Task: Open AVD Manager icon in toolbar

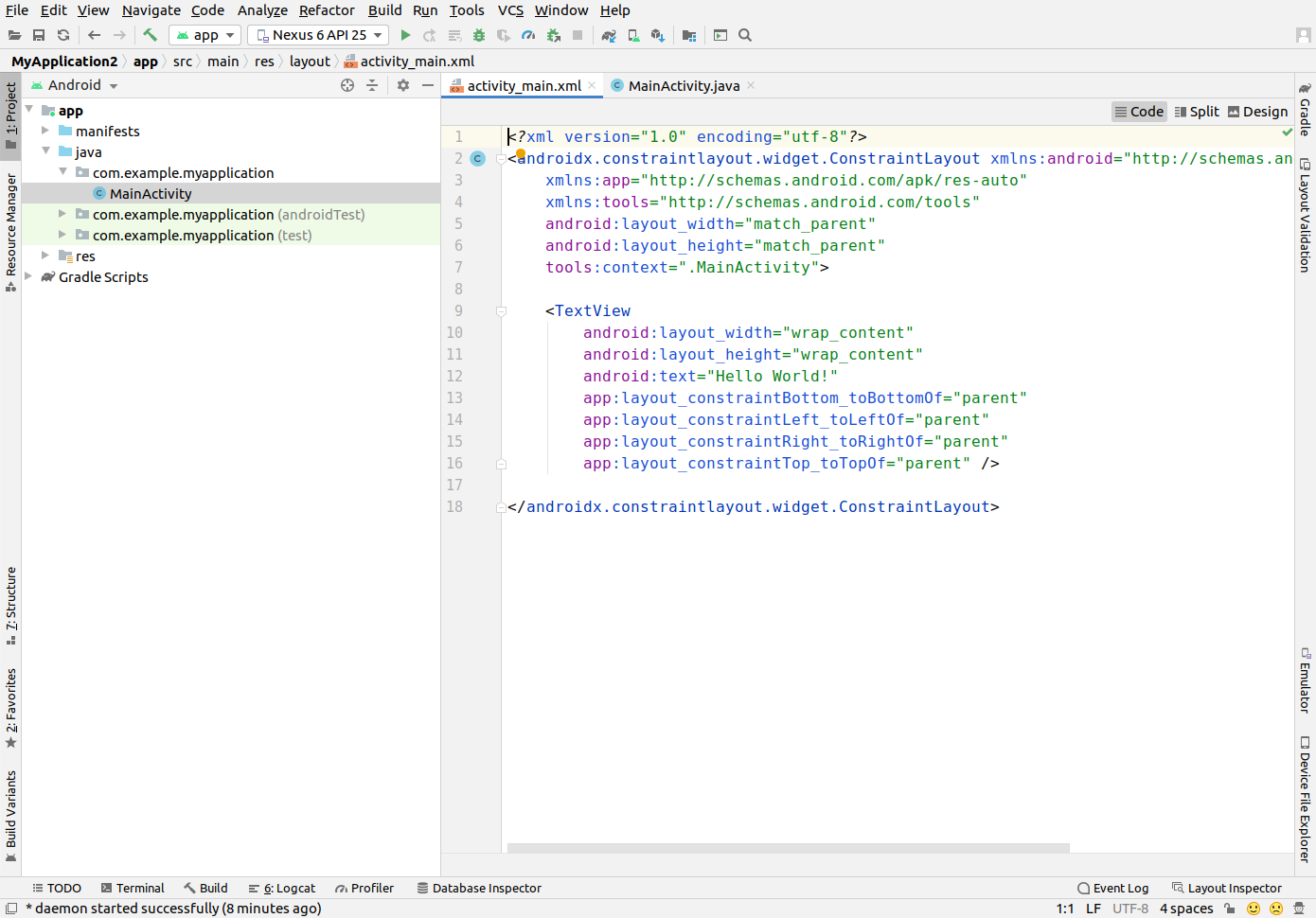Action: click(x=633, y=35)
